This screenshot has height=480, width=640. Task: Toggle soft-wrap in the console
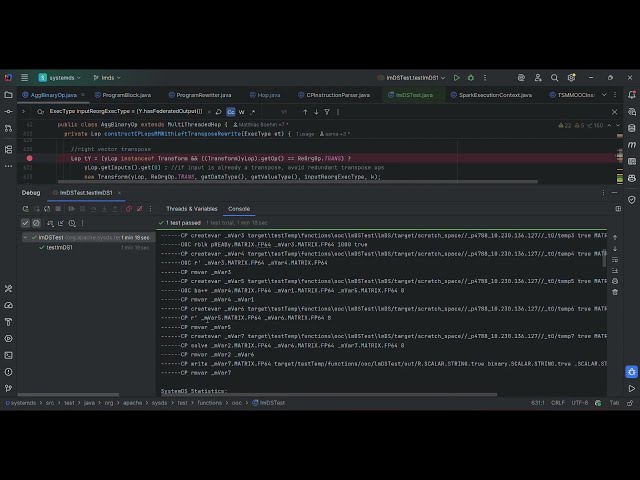(x=615, y=260)
